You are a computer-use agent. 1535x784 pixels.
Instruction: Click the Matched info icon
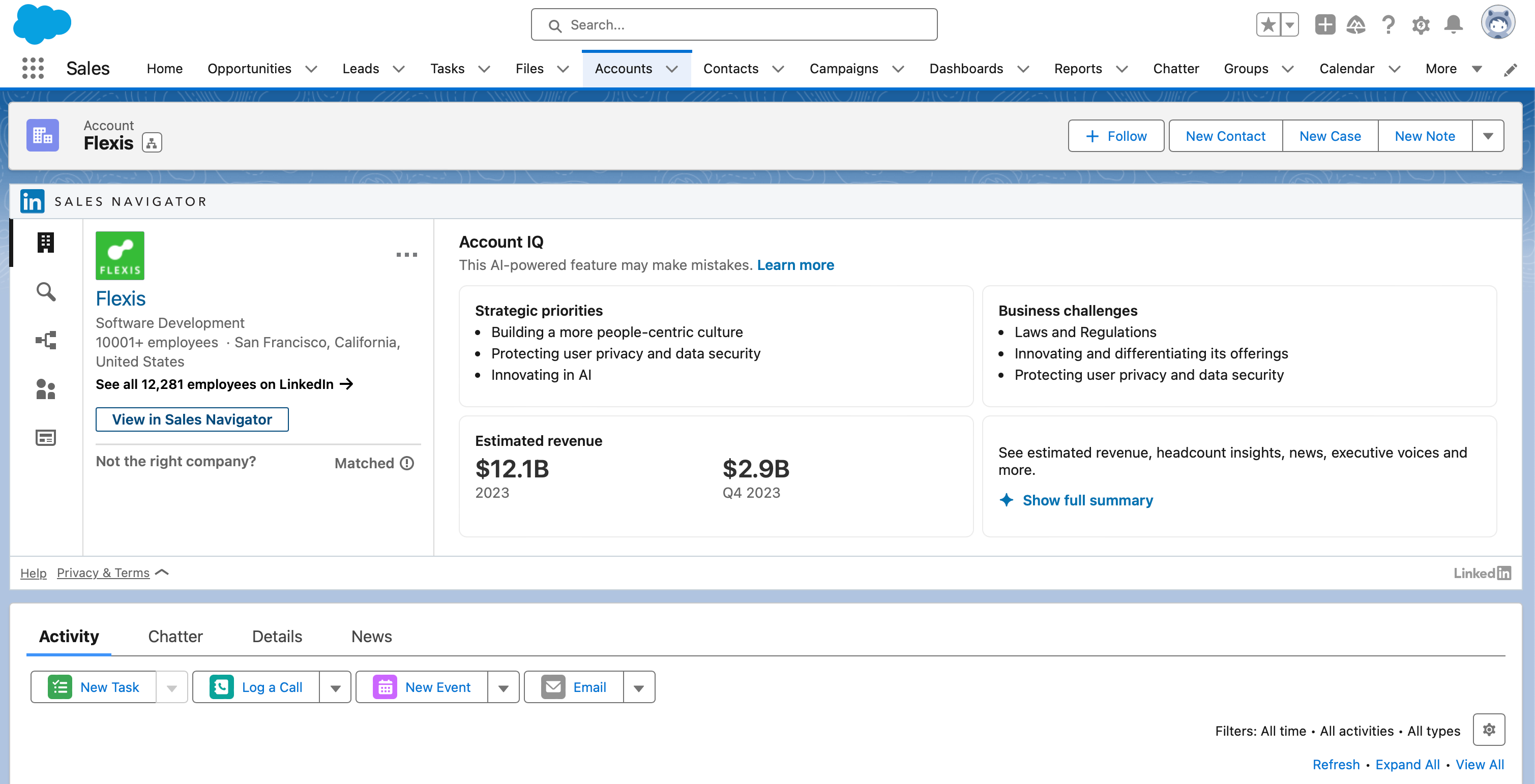point(407,463)
